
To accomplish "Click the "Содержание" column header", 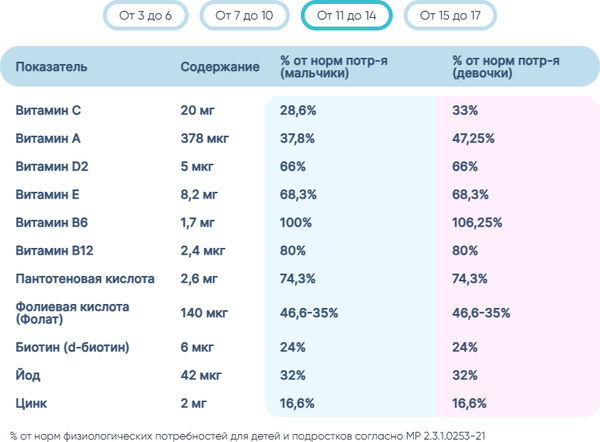I will coord(220,67).
